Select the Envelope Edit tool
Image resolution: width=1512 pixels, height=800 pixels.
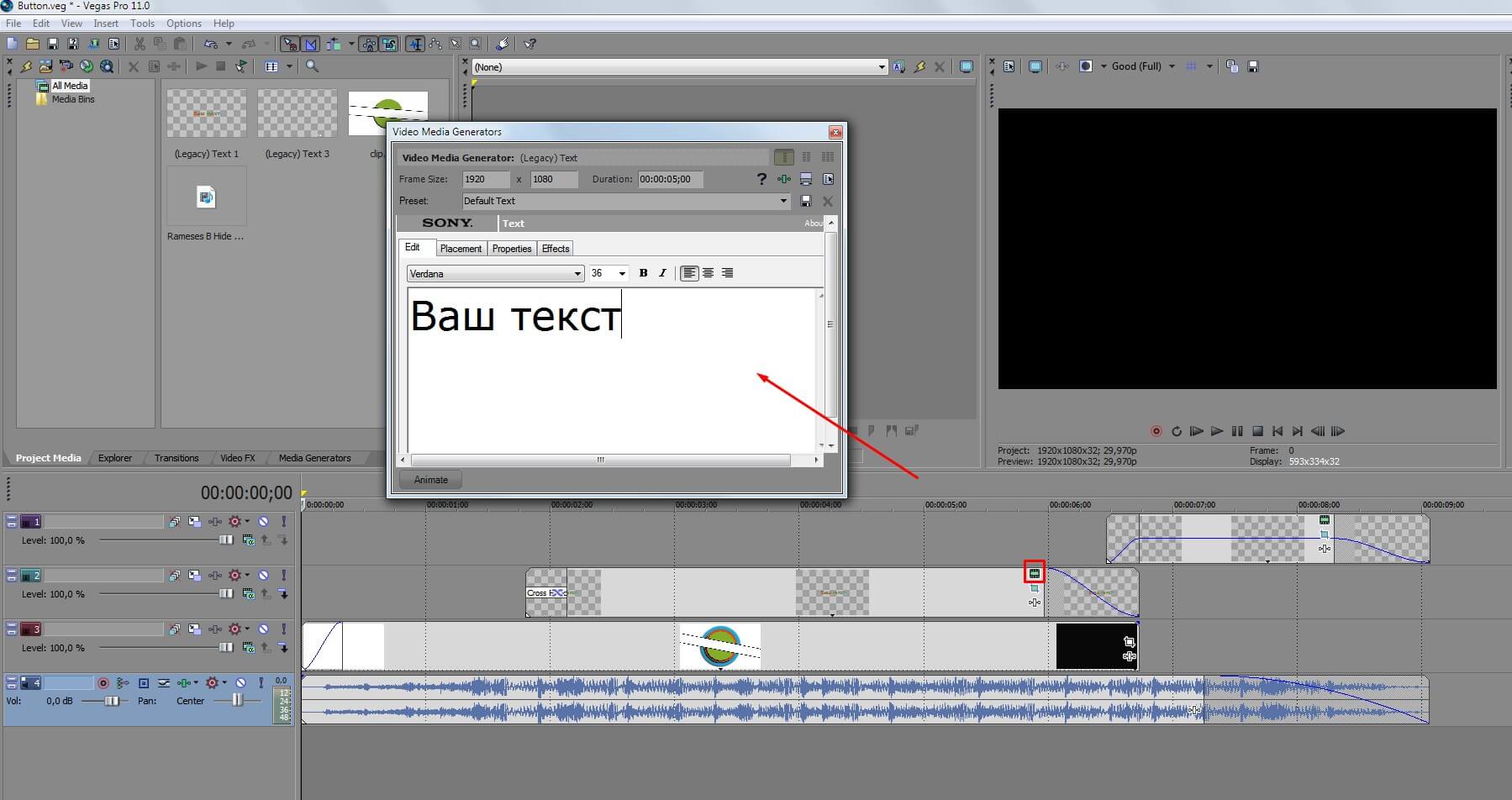click(435, 44)
